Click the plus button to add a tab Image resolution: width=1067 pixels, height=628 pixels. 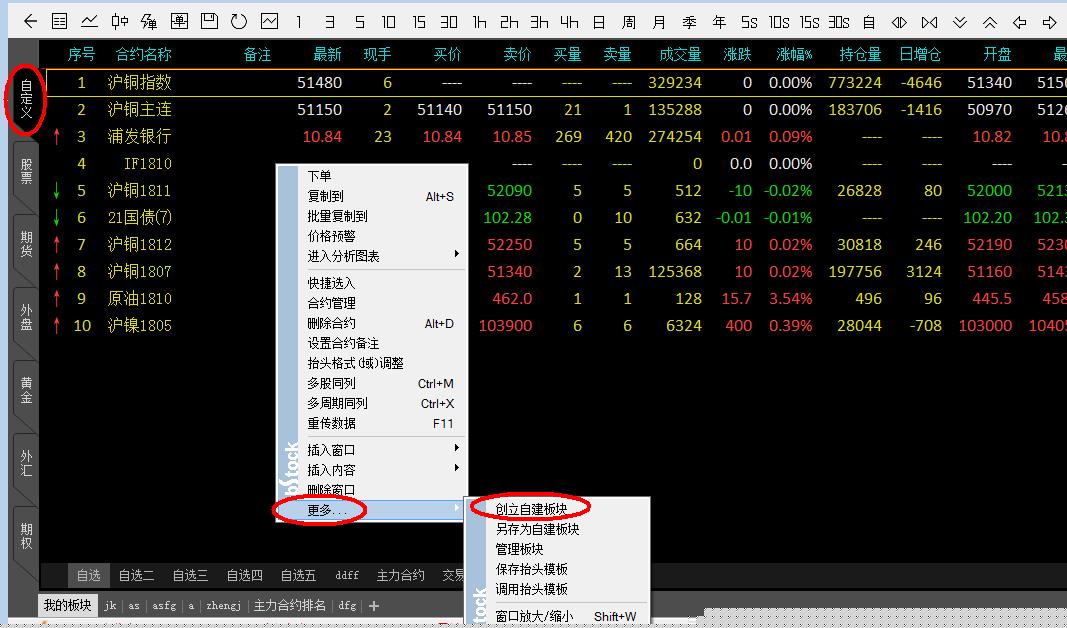[x=374, y=606]
